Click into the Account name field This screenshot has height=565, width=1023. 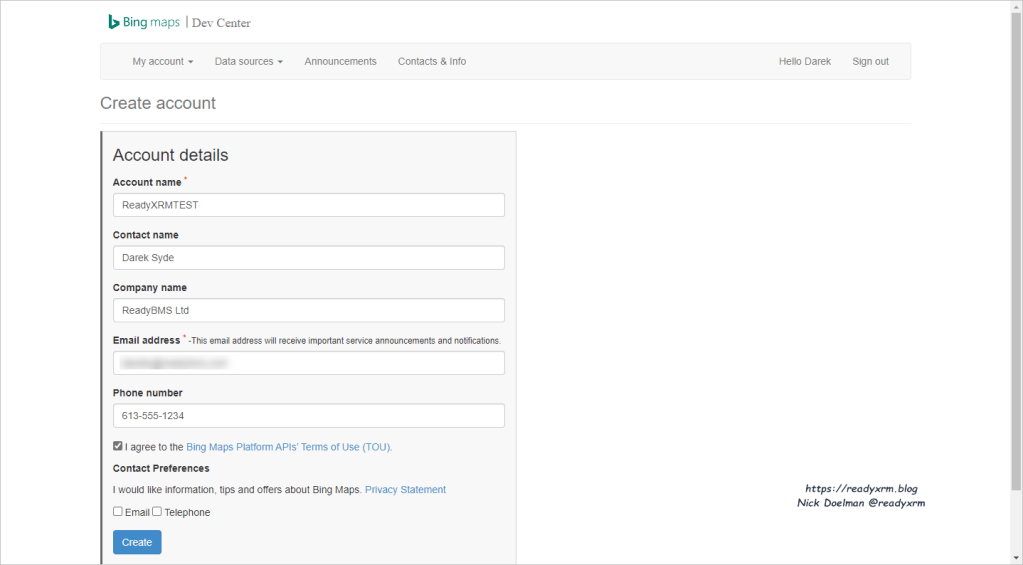(308, 205)
